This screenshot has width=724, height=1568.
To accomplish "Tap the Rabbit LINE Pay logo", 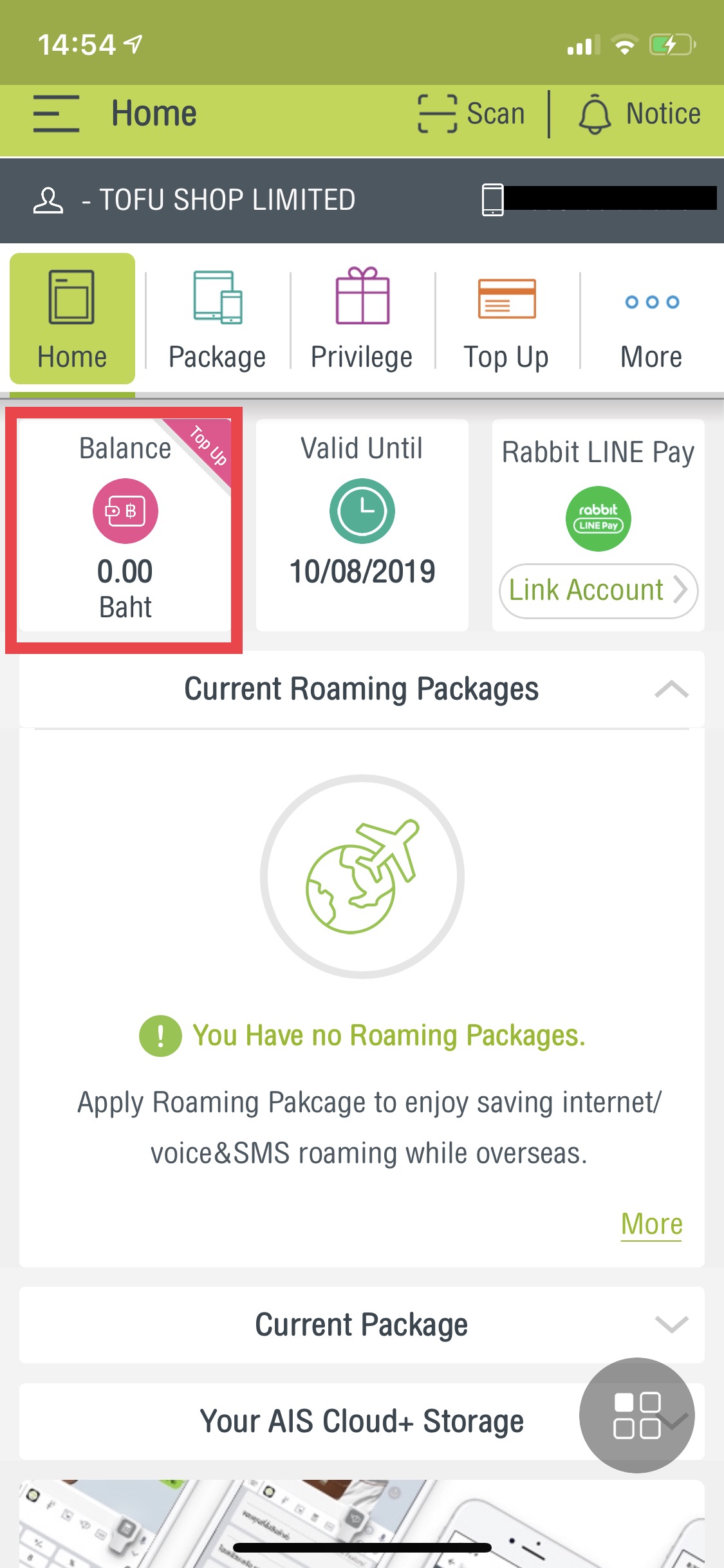I will pyautogui.click(x=598, y=519).
